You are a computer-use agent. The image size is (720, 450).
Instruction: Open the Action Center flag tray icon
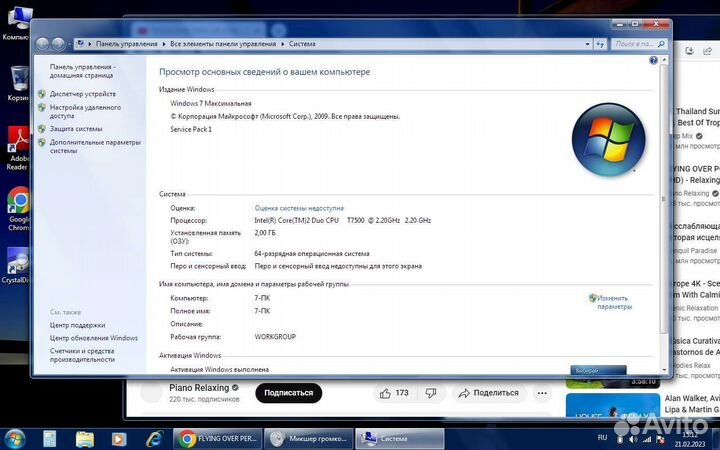click(660, 439)
